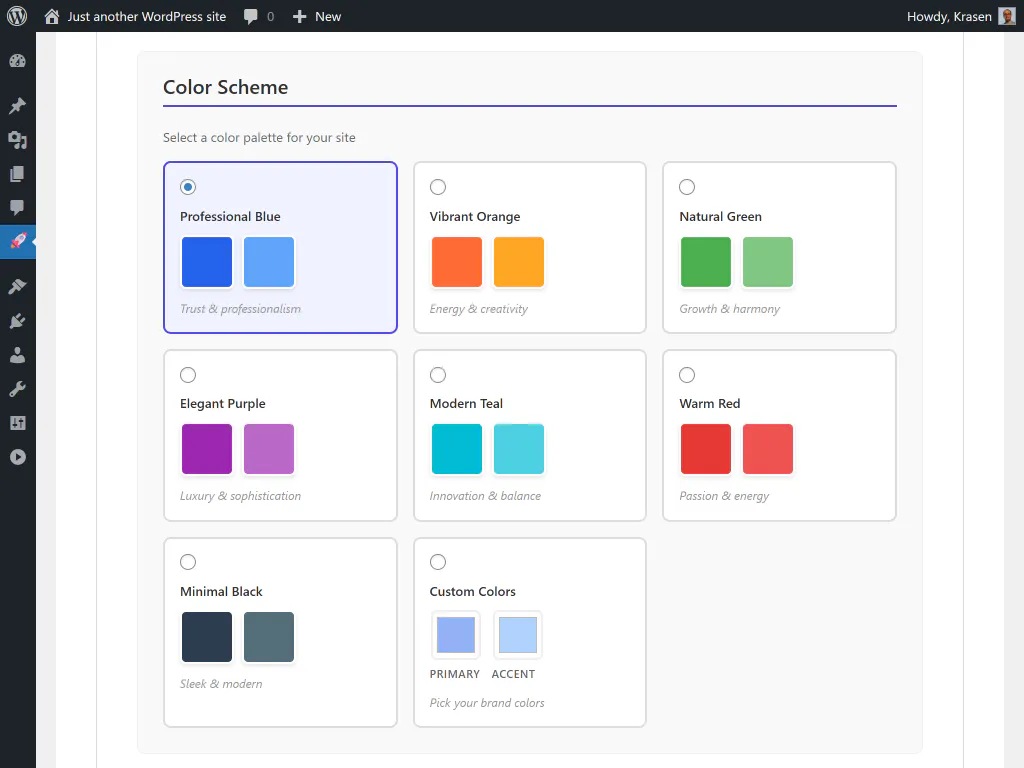This screenshot has width=1024, height=768.
Task: Click 'Trust & professionalism' description
Action: pos(240,309)
